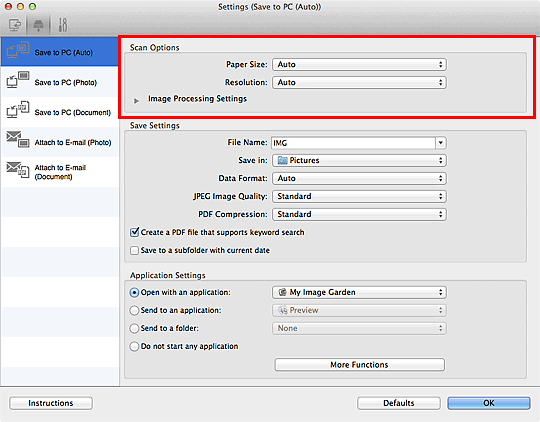Screen dimensions: 540x422
Task: Select the Save to PC (Auto) icon
Action: click(18, 50)
